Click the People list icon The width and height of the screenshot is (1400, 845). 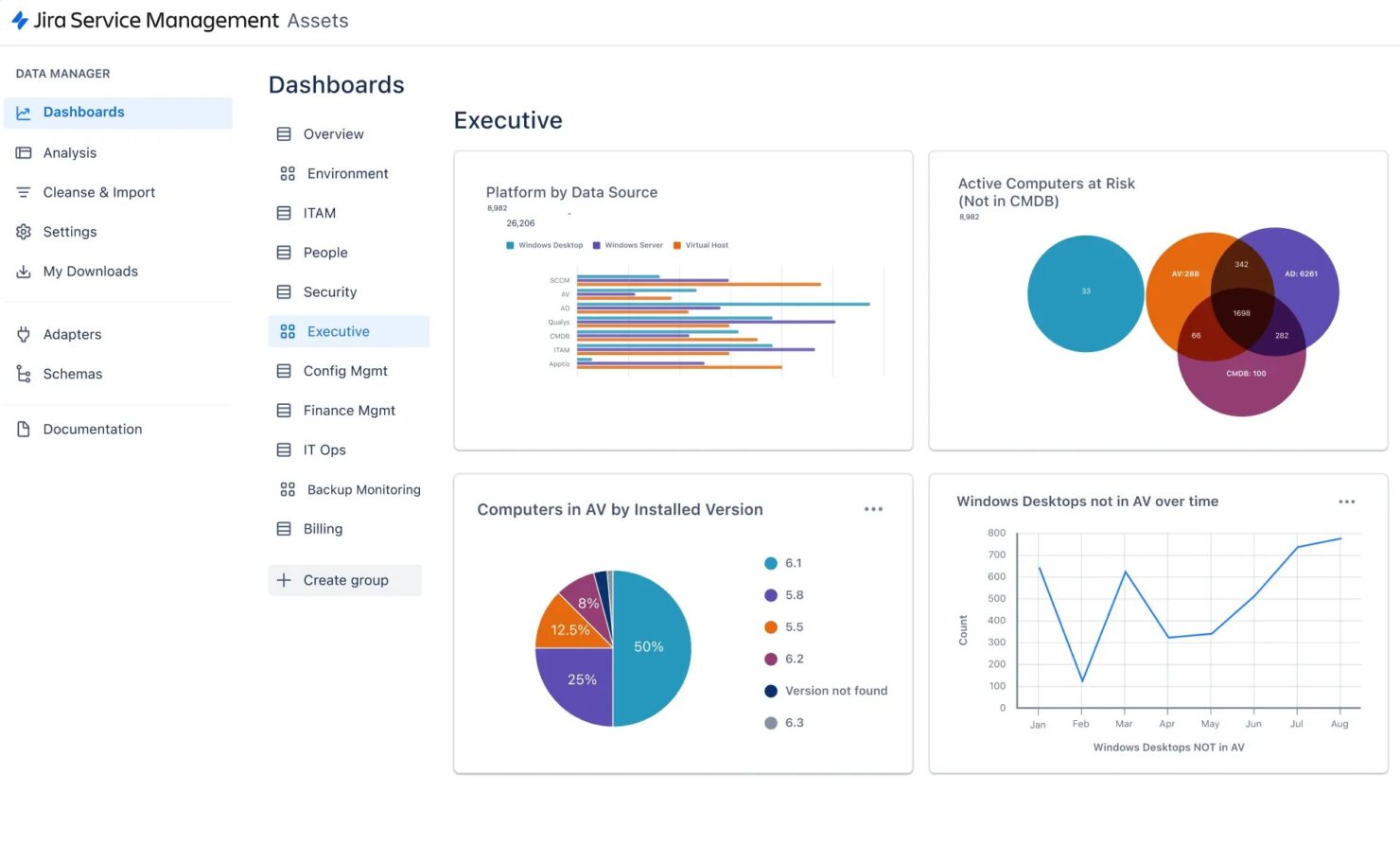point(284,253)
